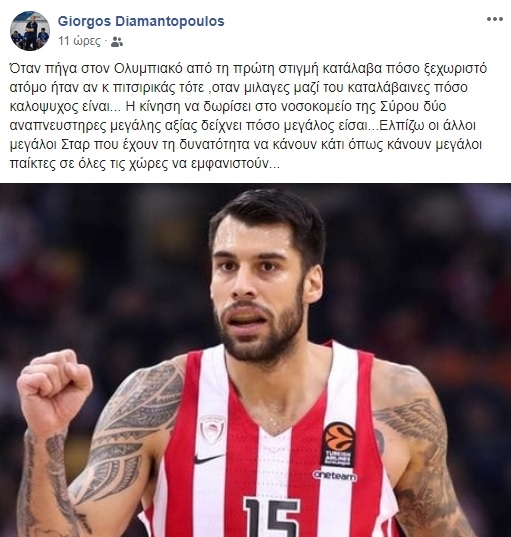511x537 pixels.
Task: Open the post via the 11 ώρες timestamp
Action: [x=79, y=41]
